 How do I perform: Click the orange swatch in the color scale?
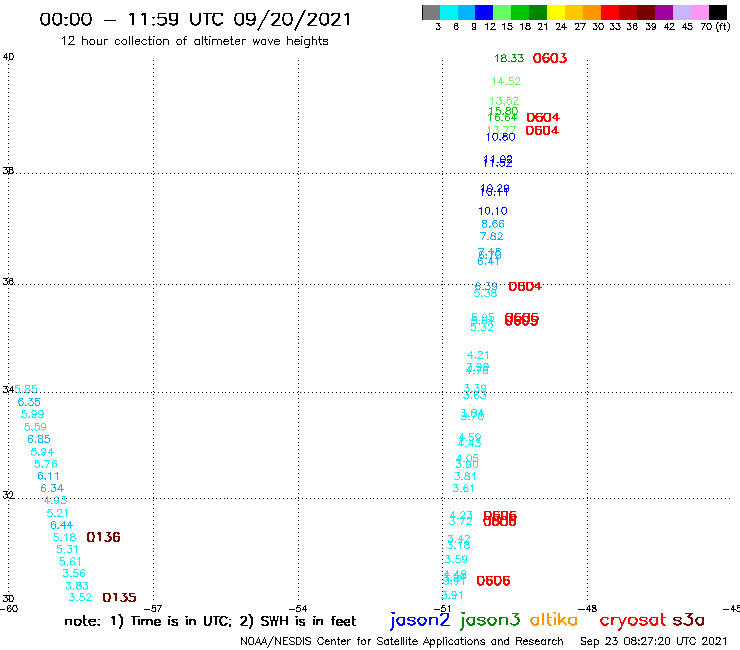click(592, 12)
